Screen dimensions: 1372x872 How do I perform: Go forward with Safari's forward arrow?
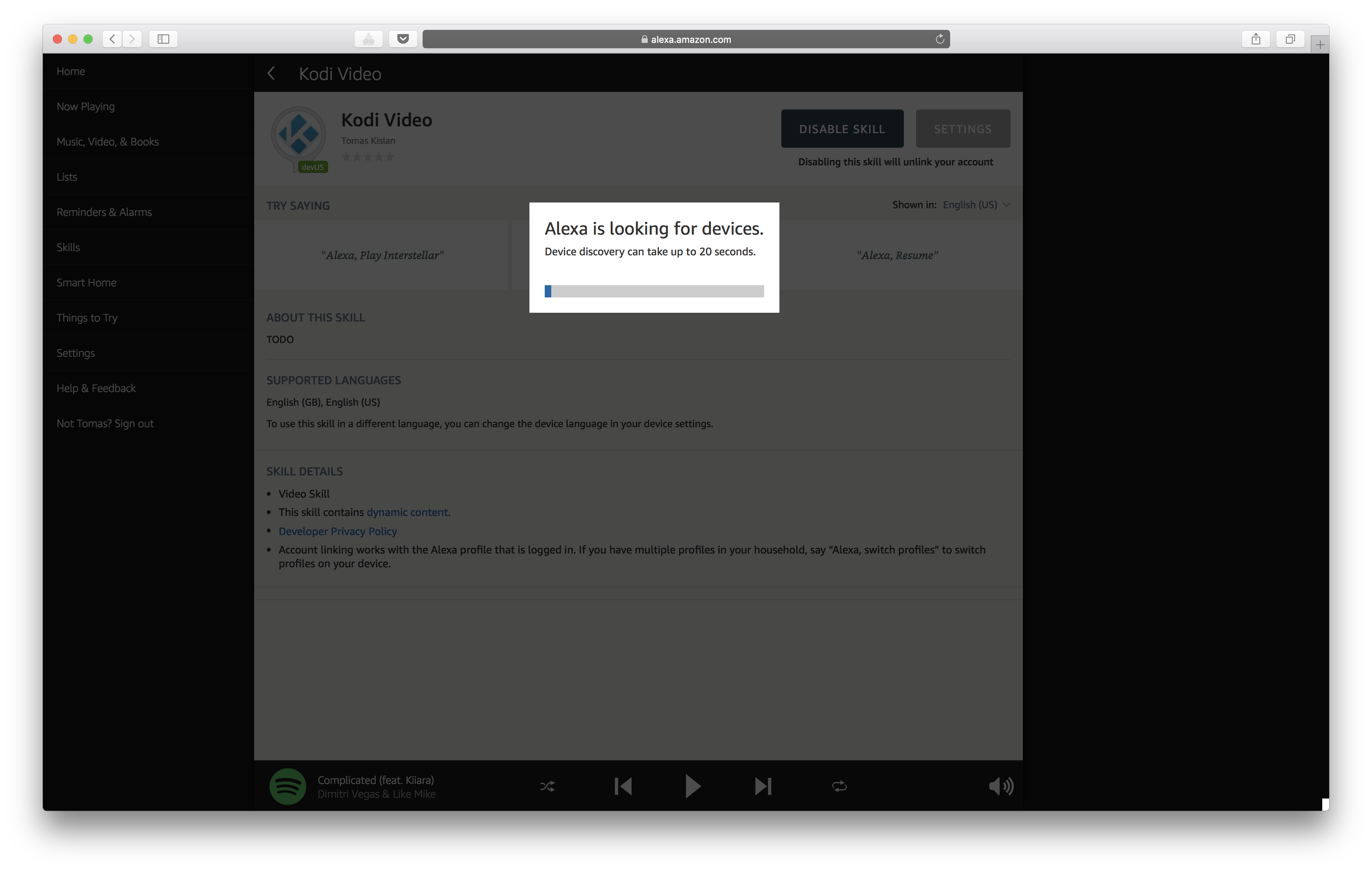(132, 39)
